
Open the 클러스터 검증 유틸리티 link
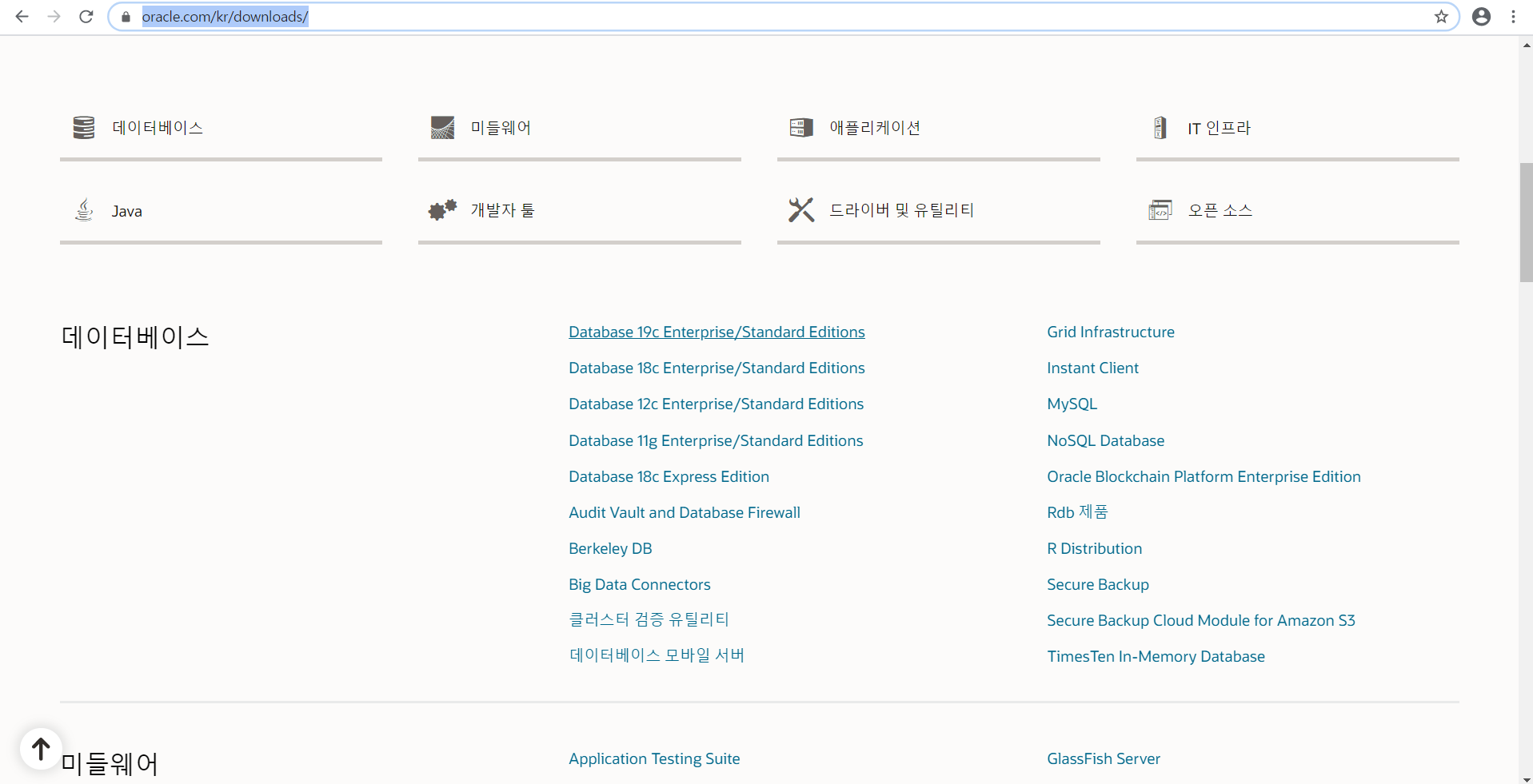pyautogui.click(x=649, y=619)
